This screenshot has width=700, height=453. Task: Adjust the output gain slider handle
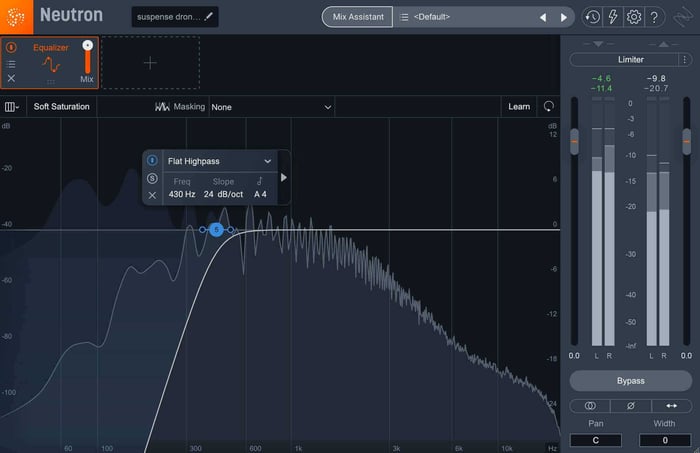tap(687, 141)
